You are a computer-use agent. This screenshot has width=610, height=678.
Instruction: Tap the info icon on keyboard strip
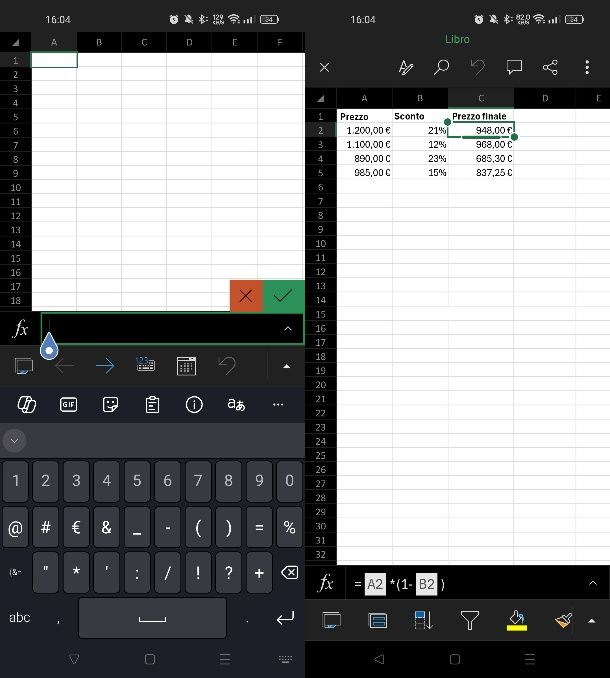pyautogui.click(x=194, y=405)
